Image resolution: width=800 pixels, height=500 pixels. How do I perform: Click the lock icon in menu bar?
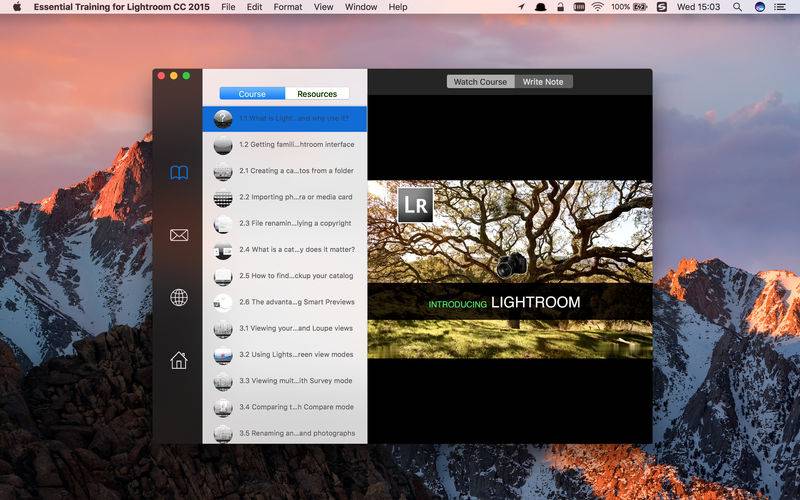[x=560, y=7]
